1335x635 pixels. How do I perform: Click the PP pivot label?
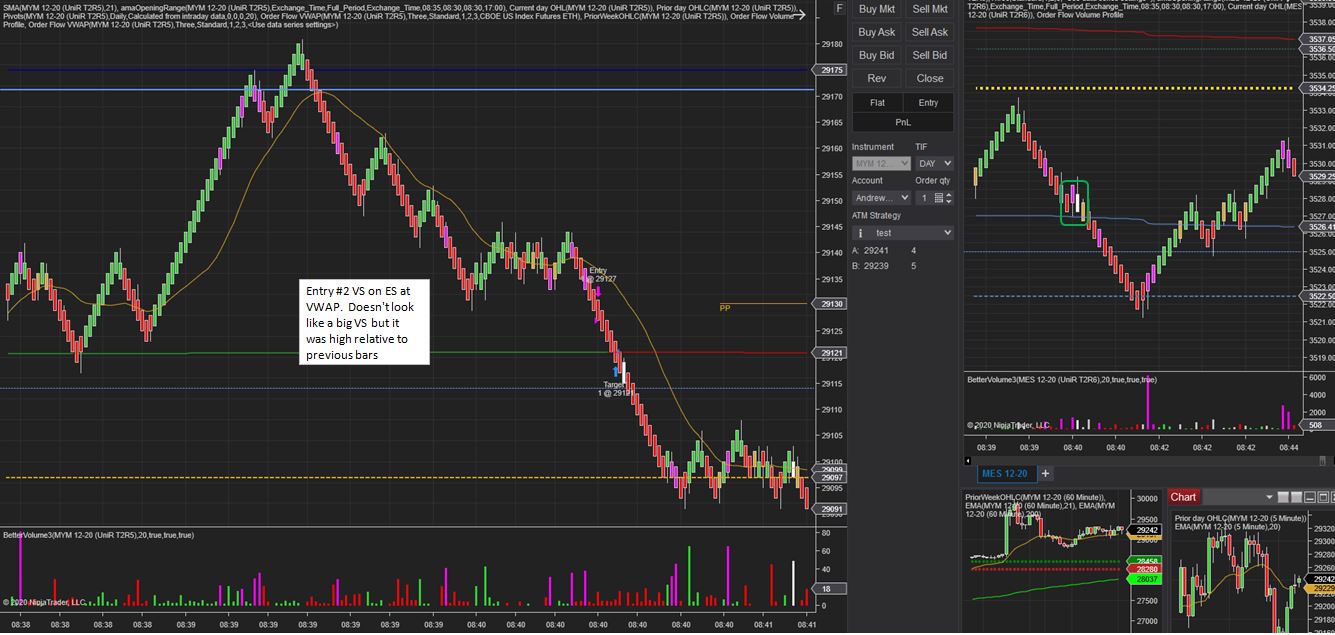[725, 308]
